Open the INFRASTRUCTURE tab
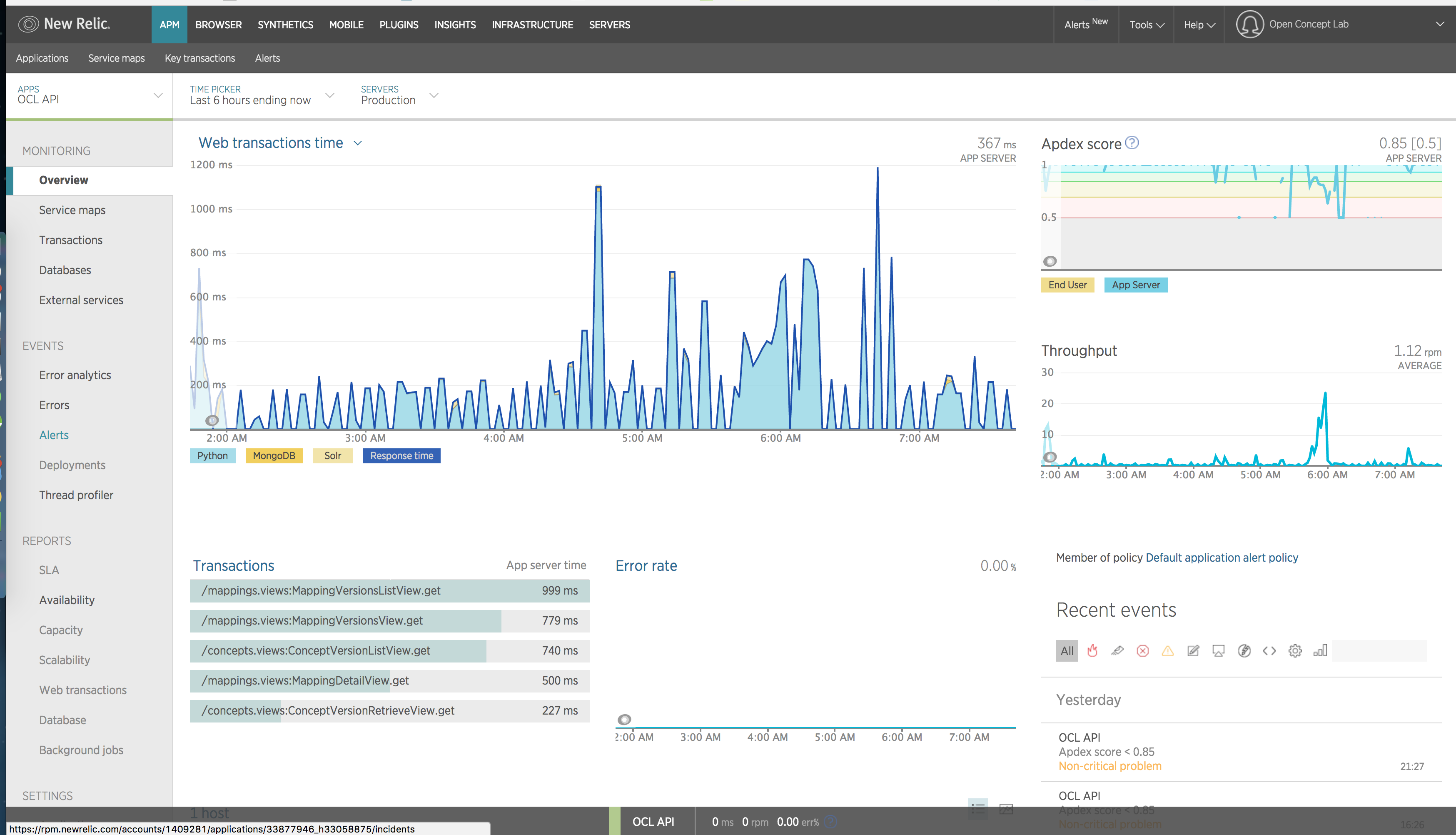The height and width of the screenshot is (835, 1456). (533, 25)
